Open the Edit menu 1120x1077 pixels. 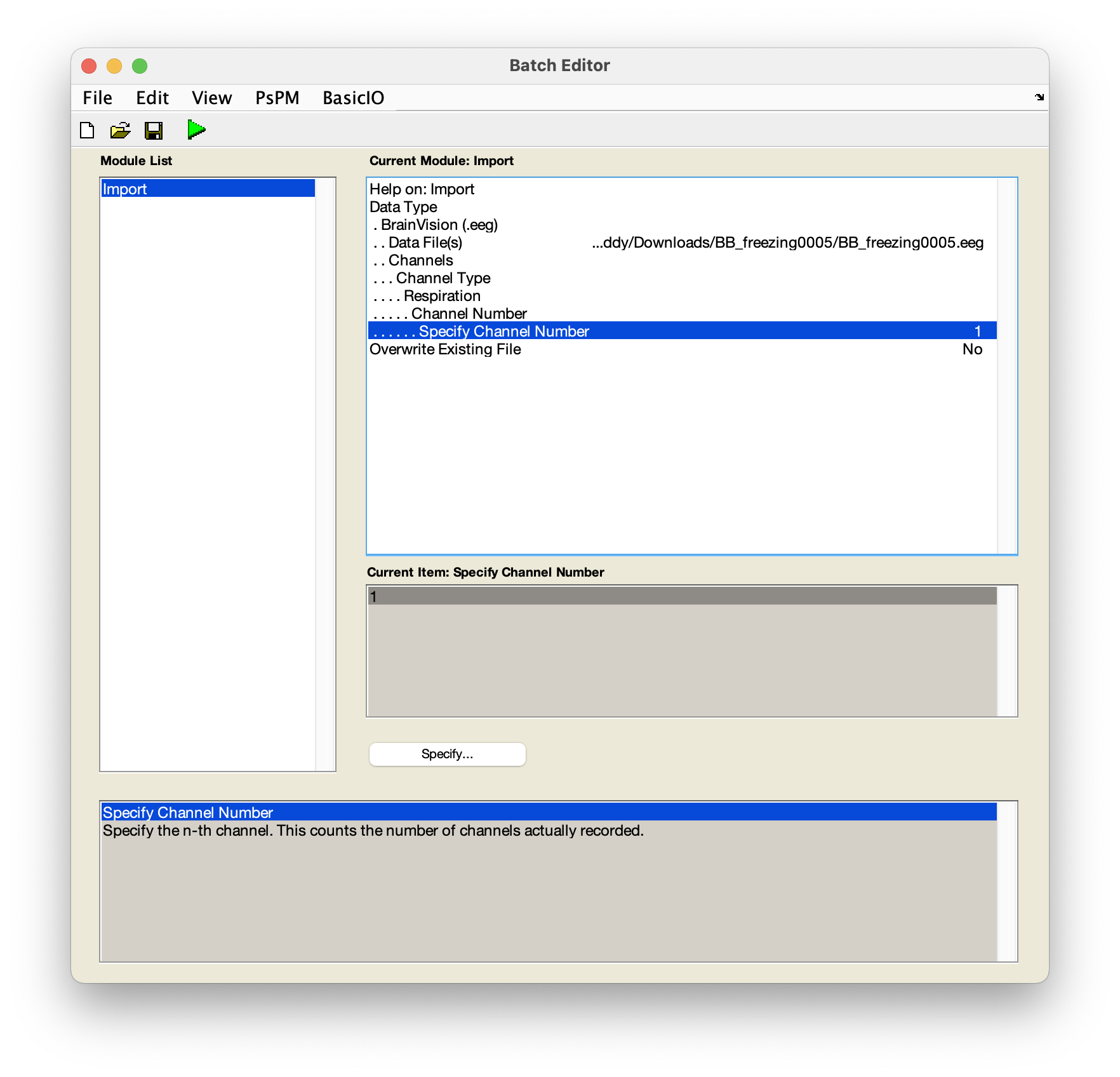tap(152, 97)
